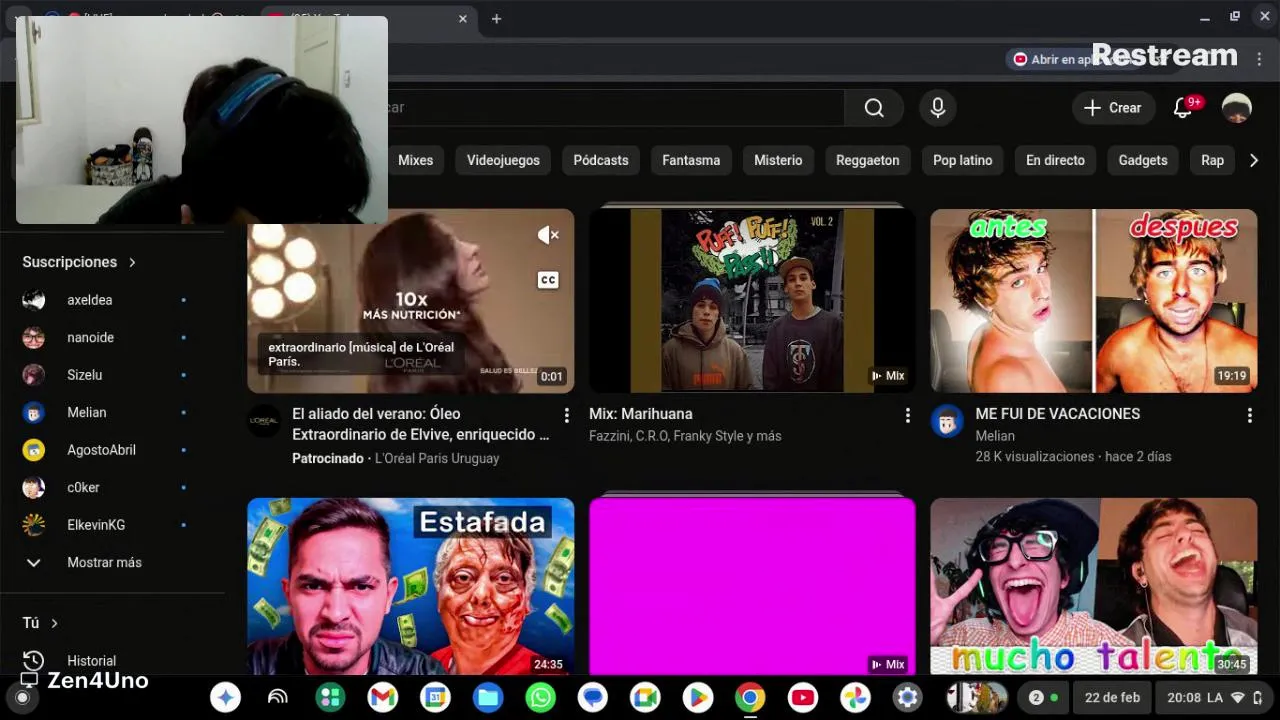The height and width of the screenshot is (720, 1280).
Task: Open Play Store from the shelf
Action: [698, 698]
